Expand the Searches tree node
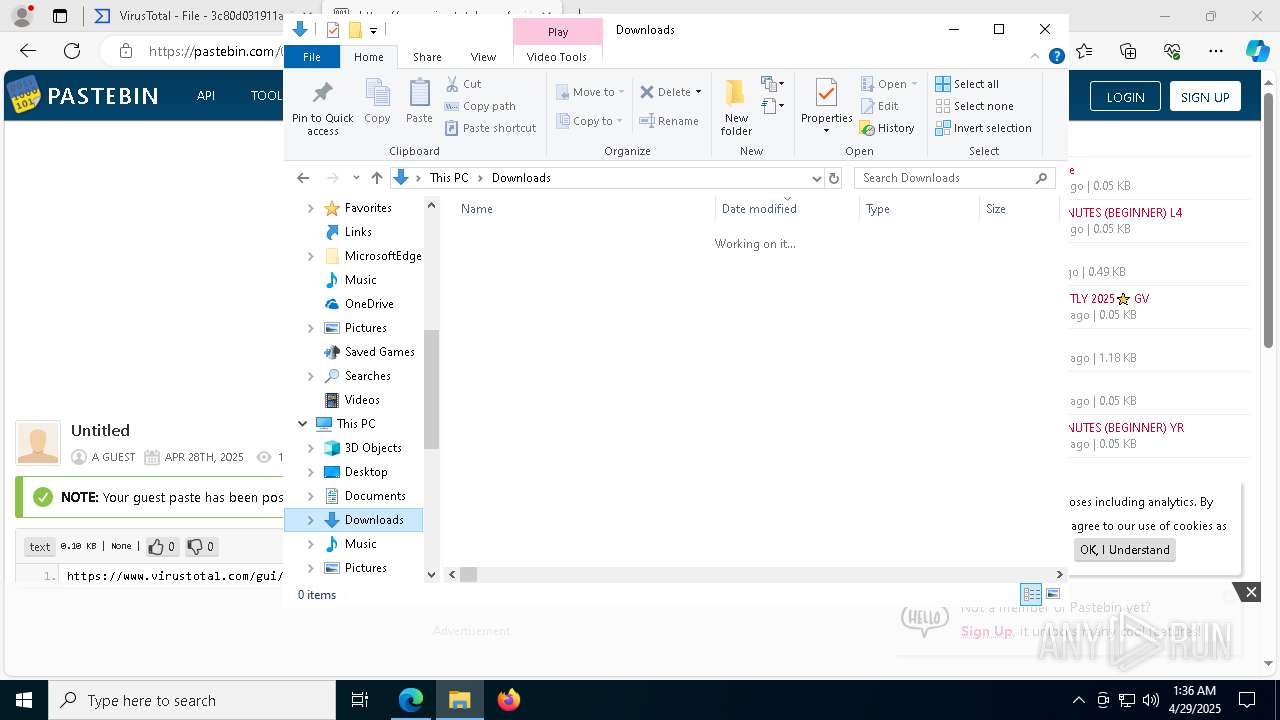The height and width of the screenshot is (720, 1280). 310,376
